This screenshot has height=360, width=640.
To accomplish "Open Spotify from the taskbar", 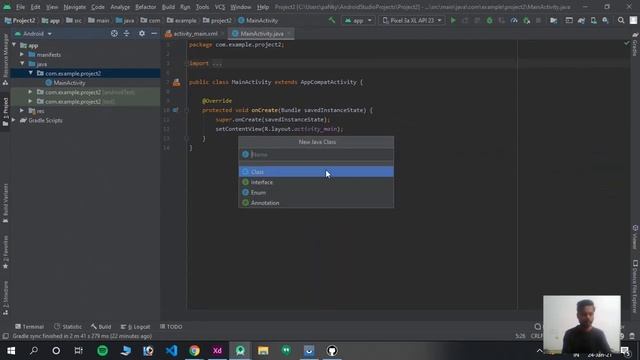I will pos(102,351).
